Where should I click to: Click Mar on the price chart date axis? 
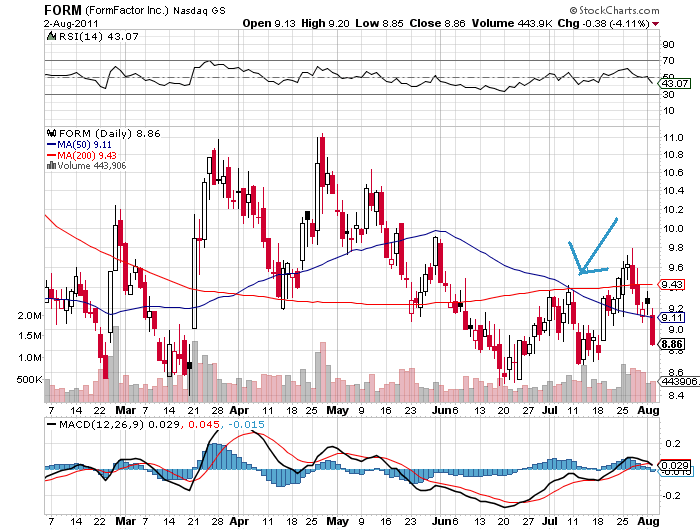coord(125,410)
